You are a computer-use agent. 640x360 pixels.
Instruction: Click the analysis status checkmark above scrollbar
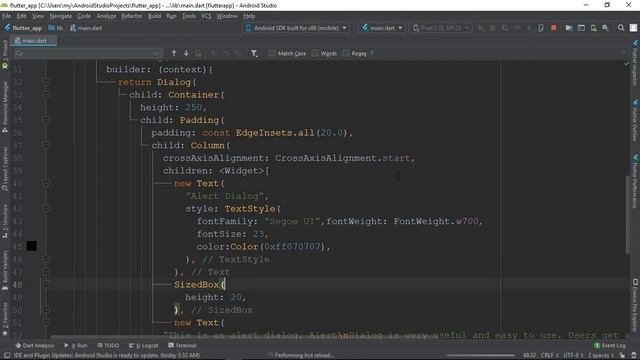tap(627, 63)
